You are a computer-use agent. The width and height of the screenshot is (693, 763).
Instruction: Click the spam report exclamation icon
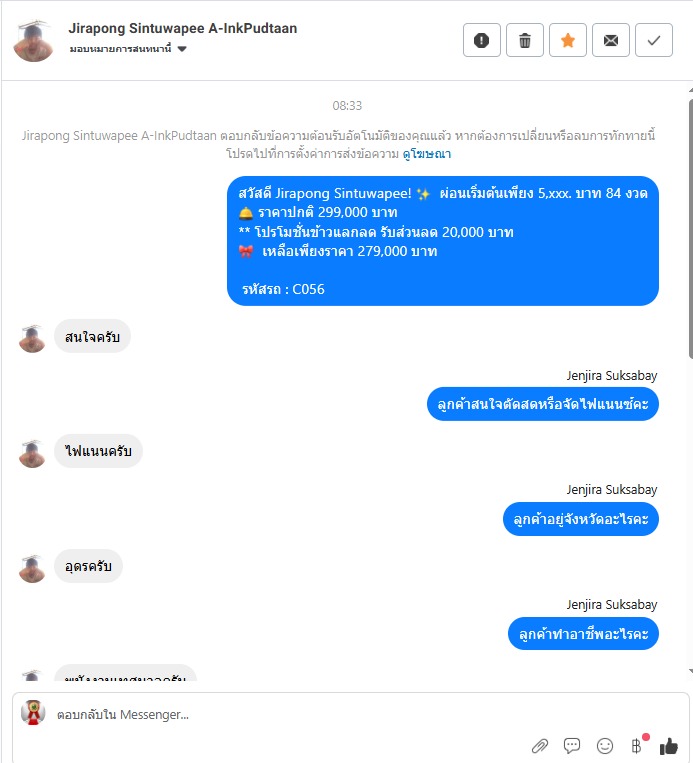pyautogui.click(x=481, y=40)
